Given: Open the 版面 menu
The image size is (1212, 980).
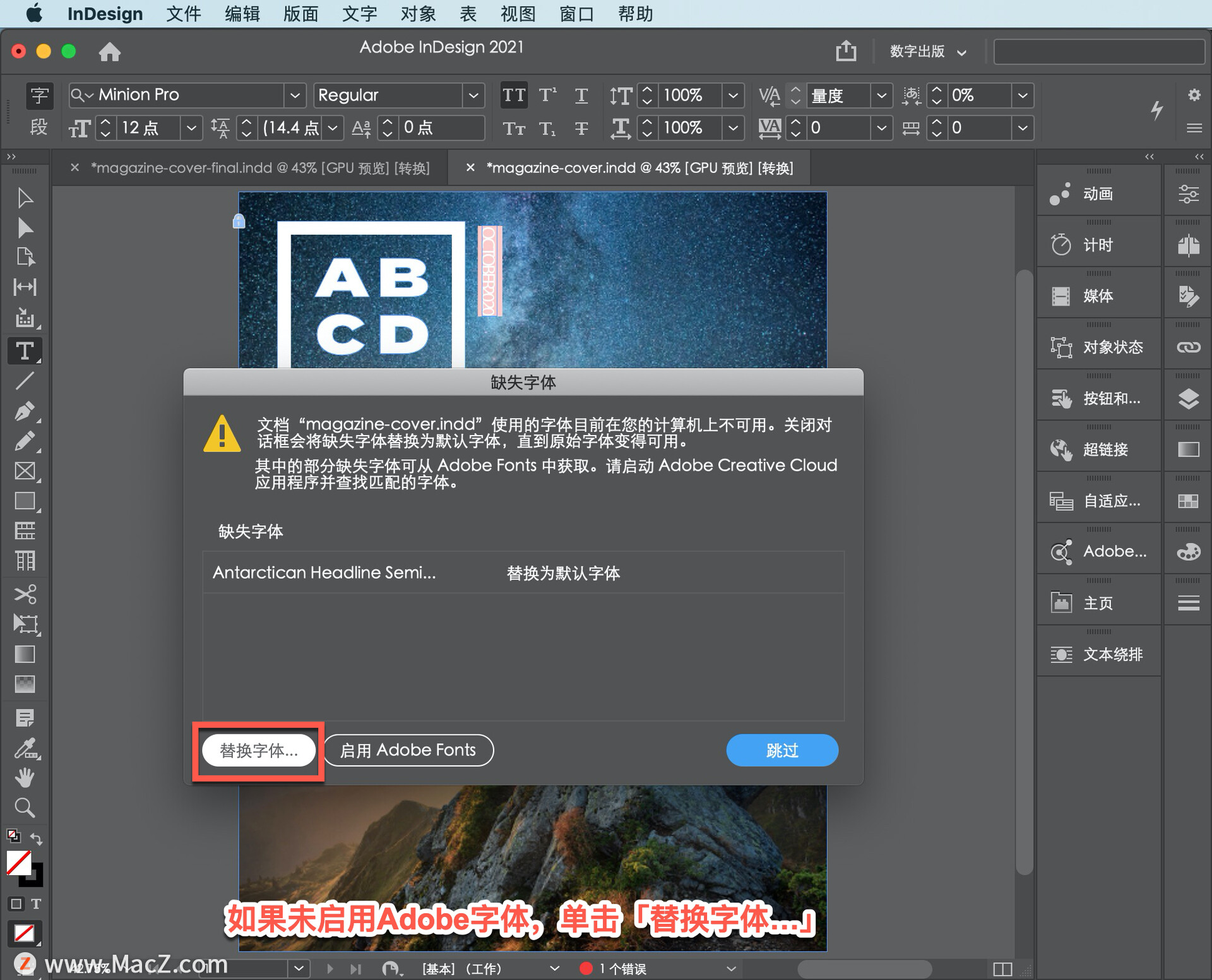Looking at the screenshot, I should point(300,13).
